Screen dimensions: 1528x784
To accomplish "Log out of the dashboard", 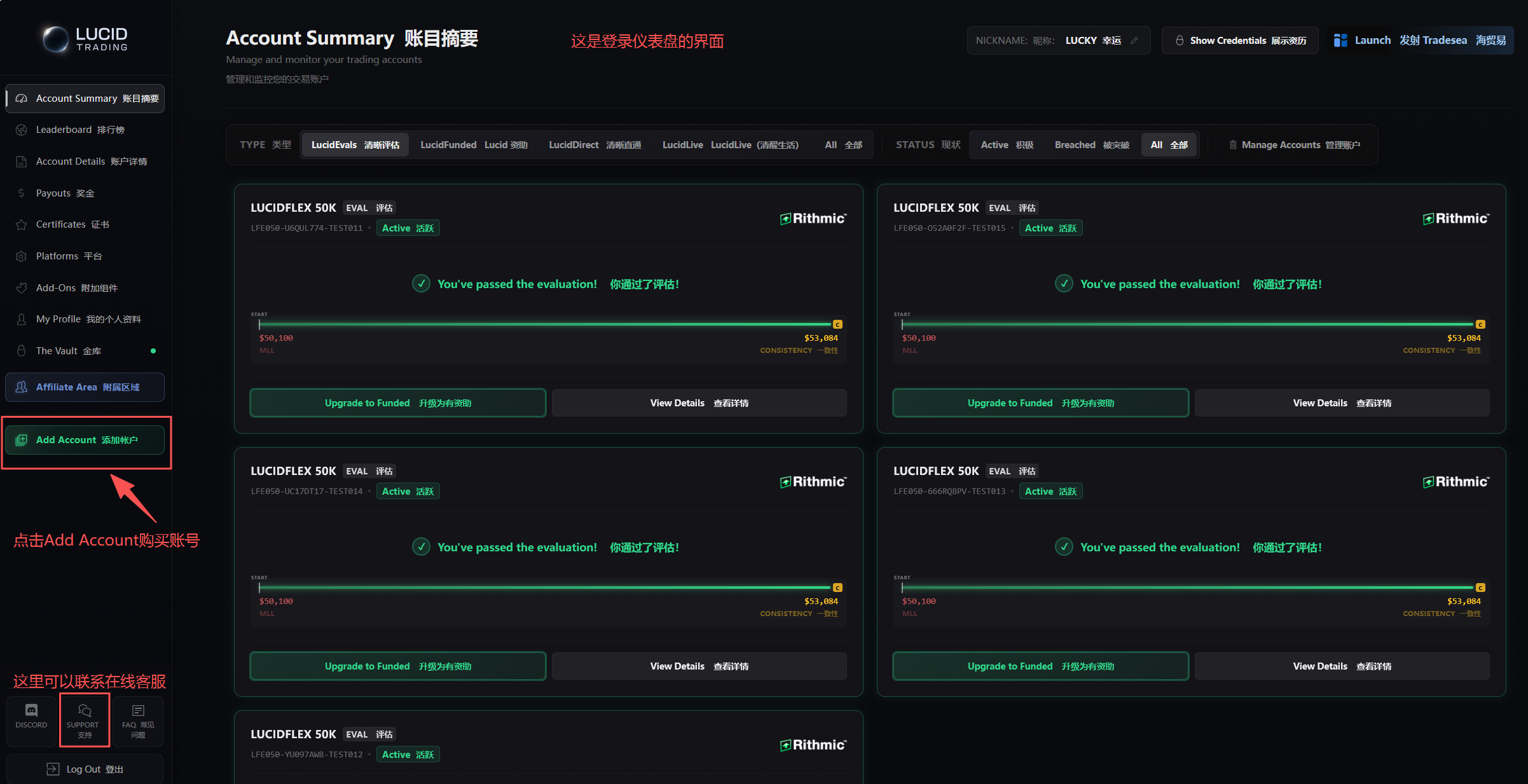I will [x=85, y=769].
